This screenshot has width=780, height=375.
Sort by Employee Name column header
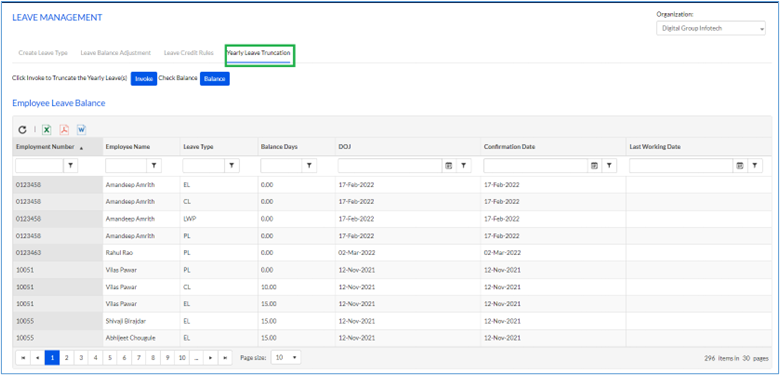click(x=128, y=147)
